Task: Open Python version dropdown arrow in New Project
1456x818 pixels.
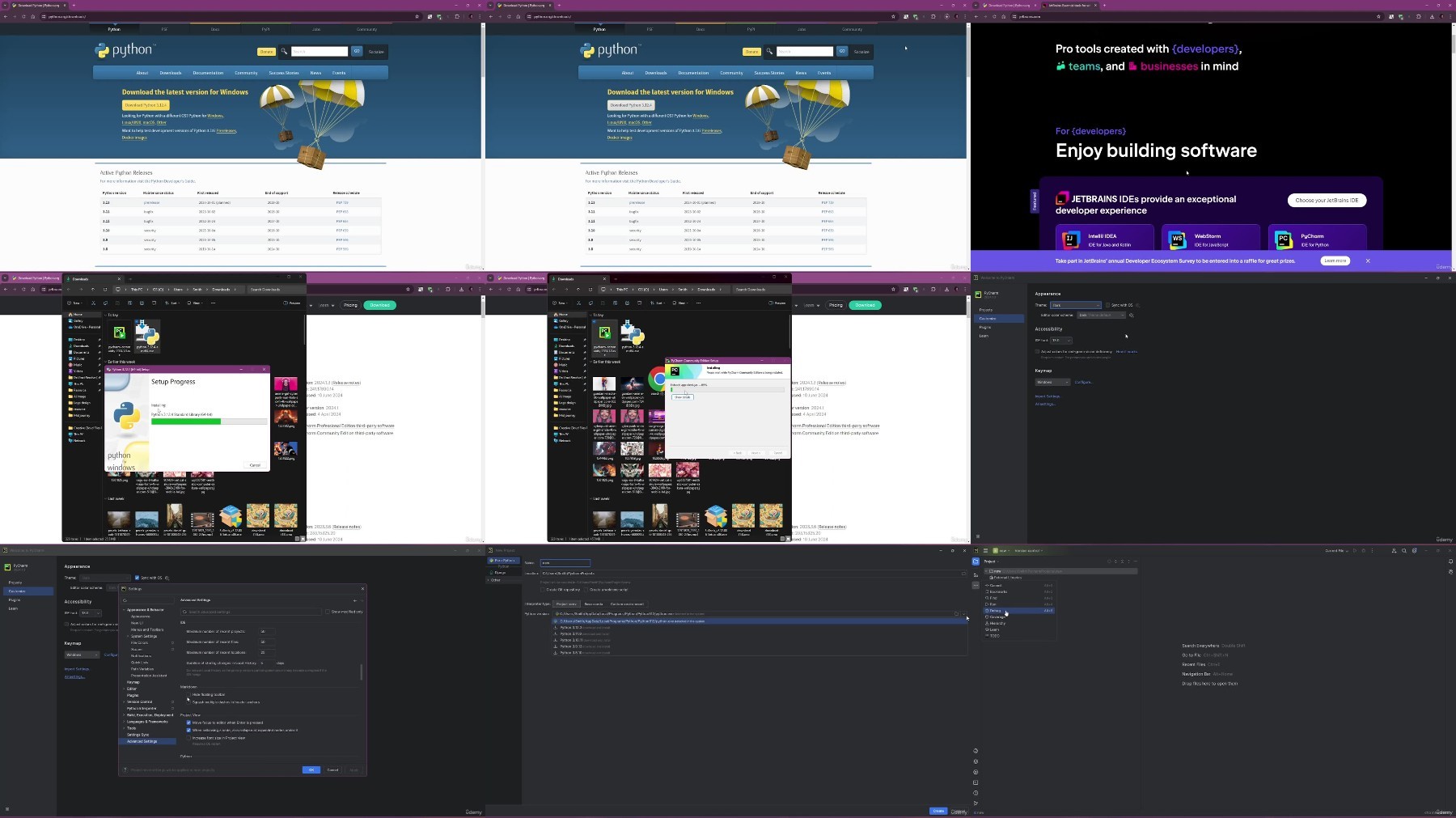Action: [x=964, y=614]
